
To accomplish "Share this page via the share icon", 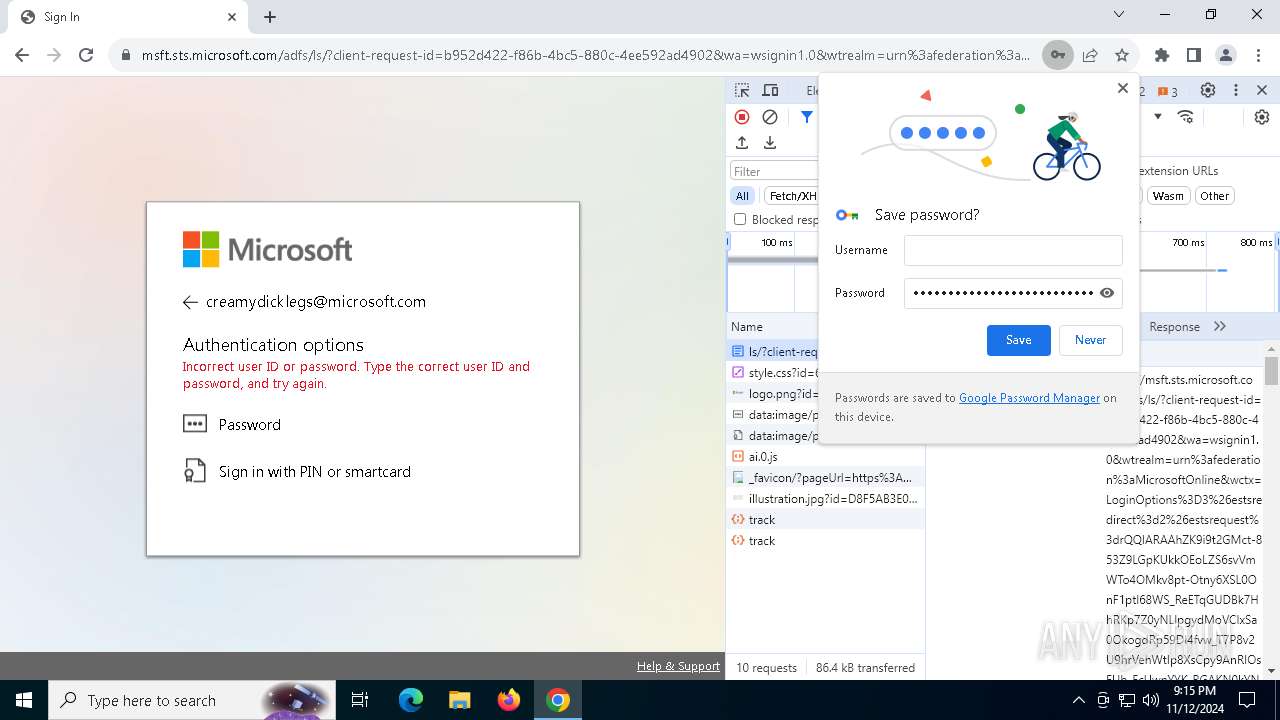I will 1090,55.
